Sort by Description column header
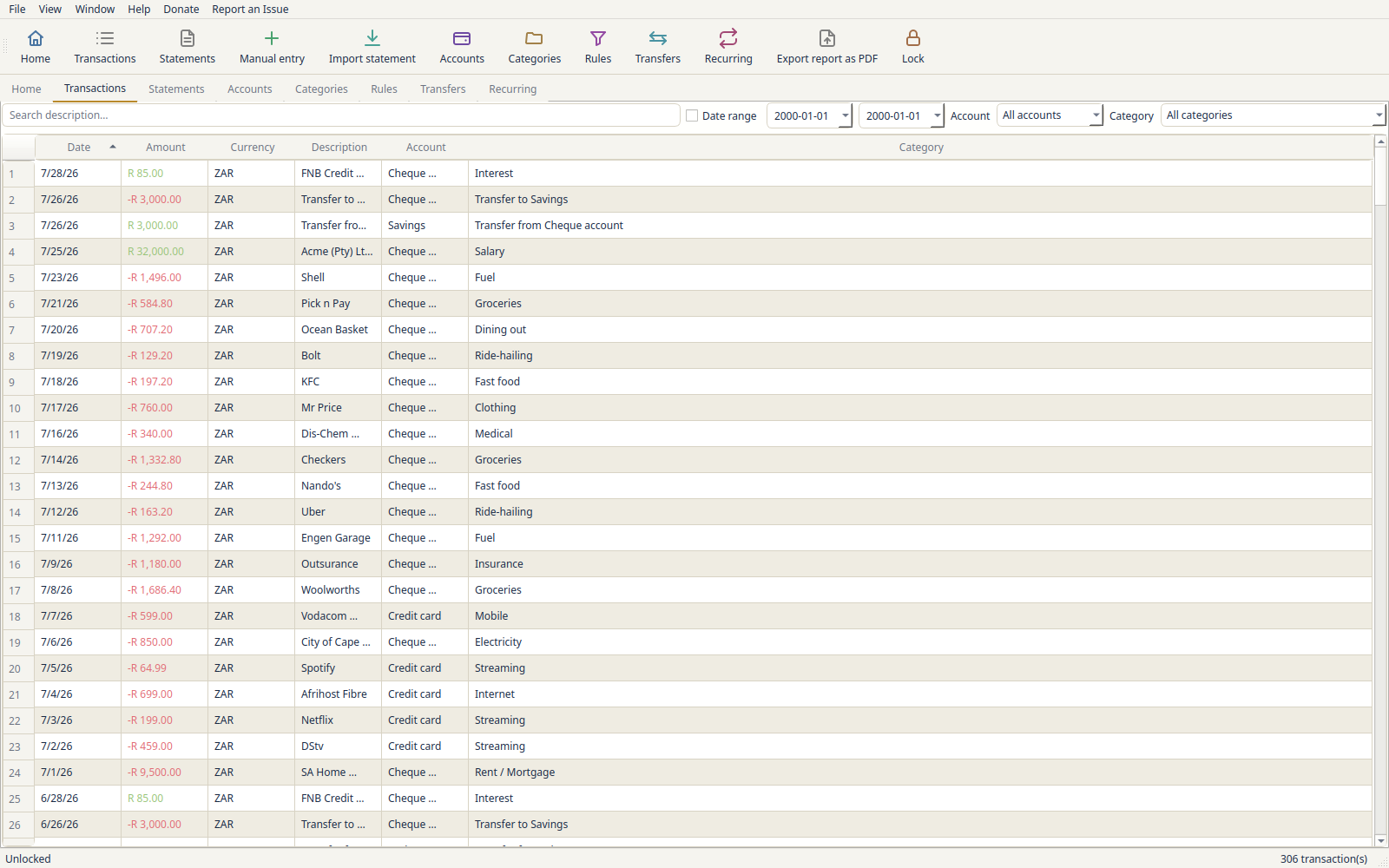This screenshot has width=1389, height=868. (339, 148)
